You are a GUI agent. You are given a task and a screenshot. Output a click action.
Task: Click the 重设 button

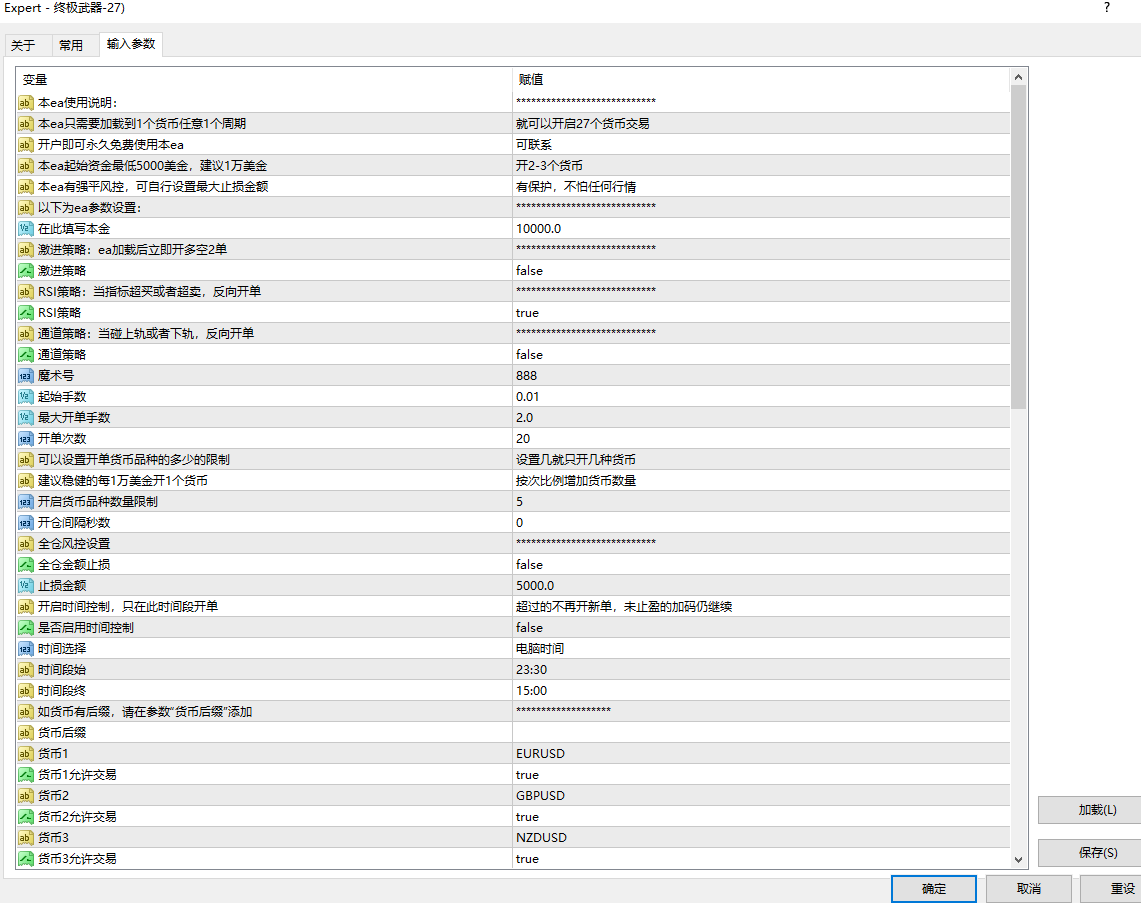[x=1111, y=888]
